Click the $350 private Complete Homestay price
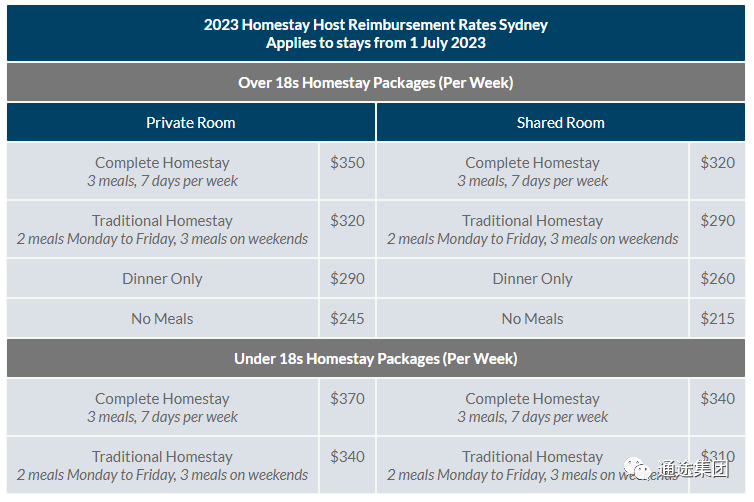754x502 pixels. (x=347, y=163)
